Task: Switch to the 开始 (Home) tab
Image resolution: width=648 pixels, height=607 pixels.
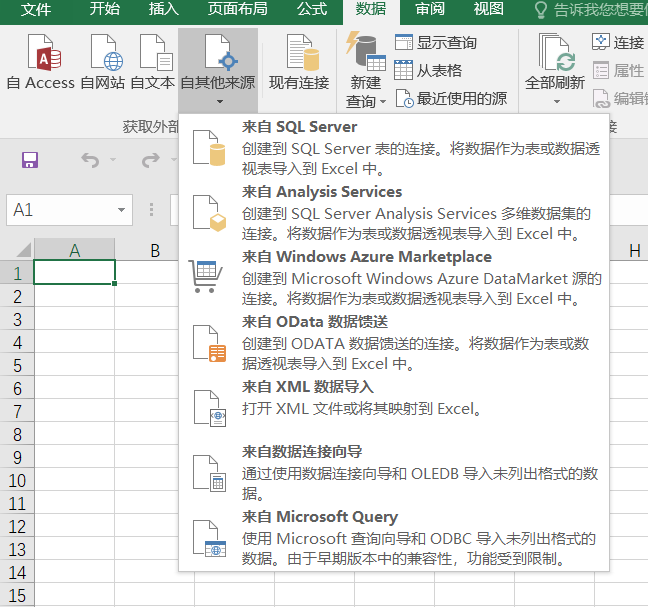Action: 105,10
